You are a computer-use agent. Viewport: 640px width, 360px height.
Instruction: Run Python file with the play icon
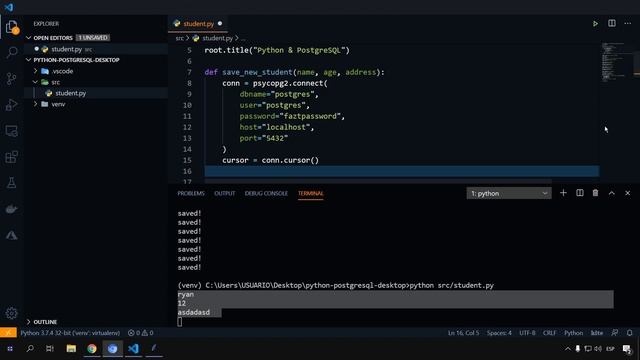click(x=595, y=24)
